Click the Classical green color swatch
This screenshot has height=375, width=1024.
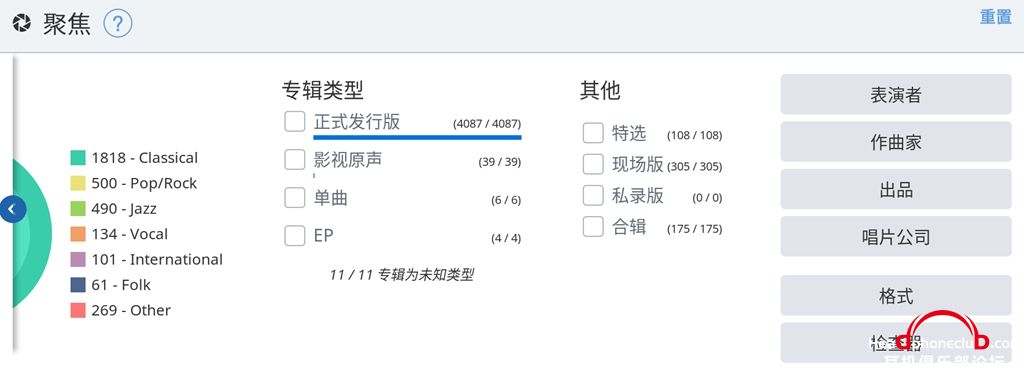[x=78, y=158]
